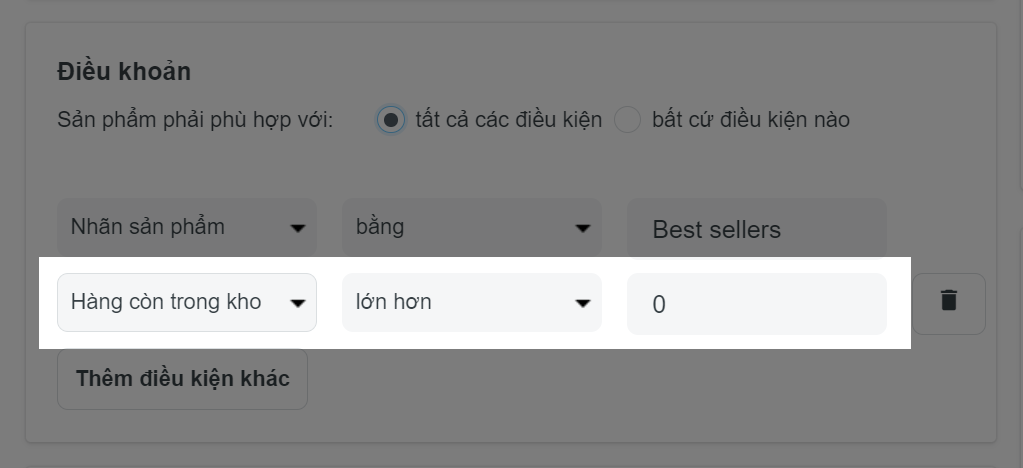Focus the 'Best sellers' value field

[x=757, y=228]
